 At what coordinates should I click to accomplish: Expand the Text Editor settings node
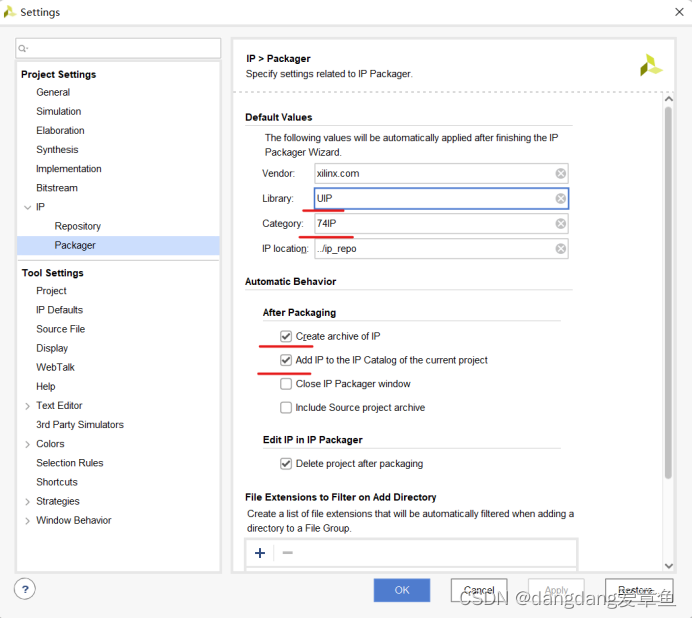point(27,406)
